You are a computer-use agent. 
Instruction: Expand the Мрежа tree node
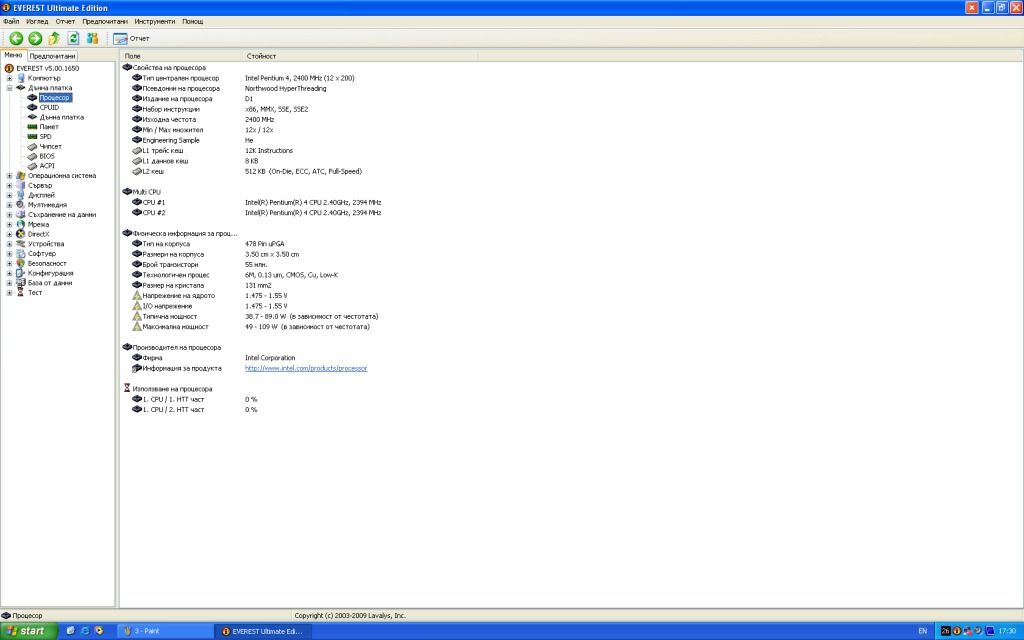9,225
